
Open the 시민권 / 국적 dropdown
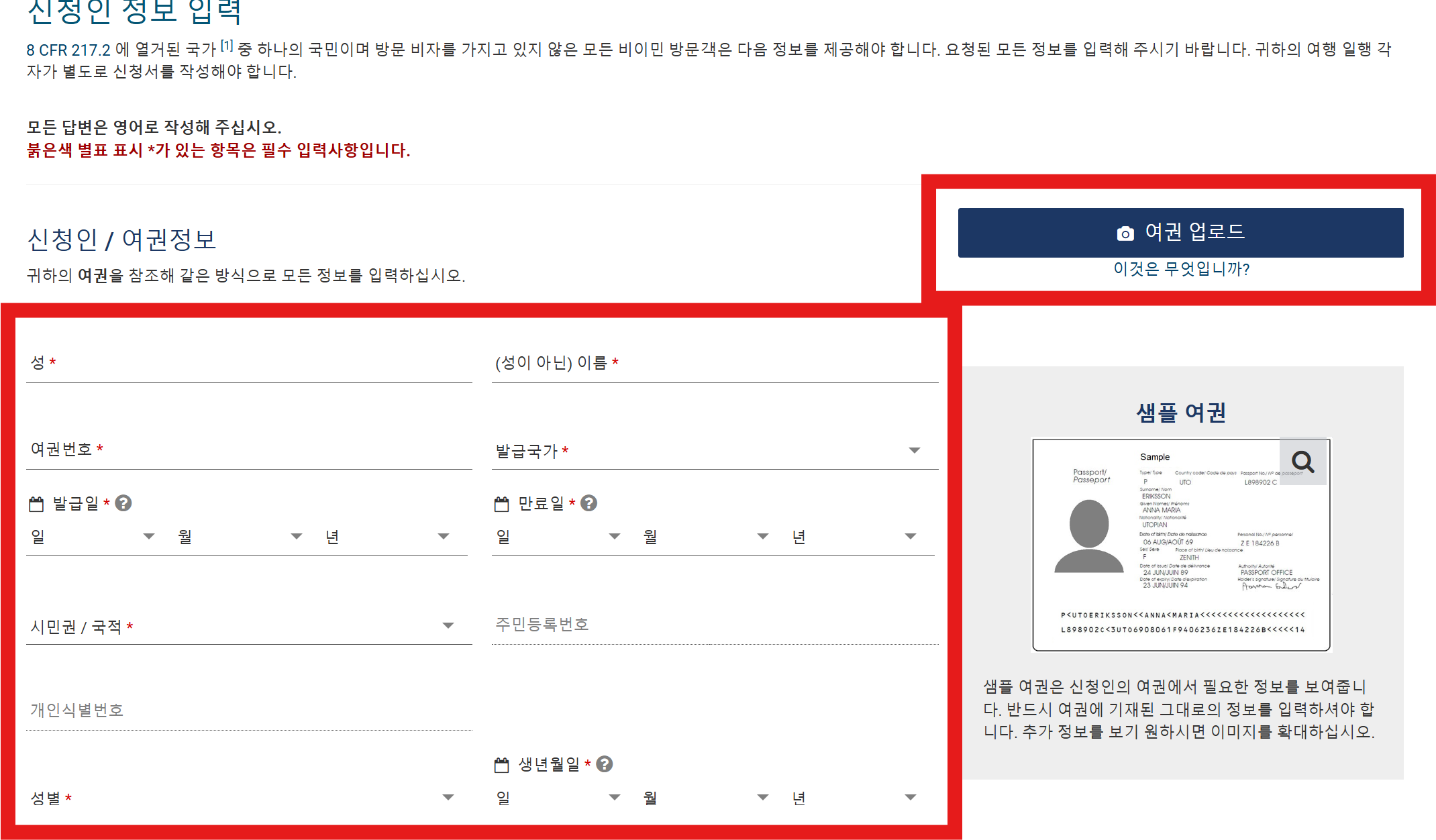[448, 625]
